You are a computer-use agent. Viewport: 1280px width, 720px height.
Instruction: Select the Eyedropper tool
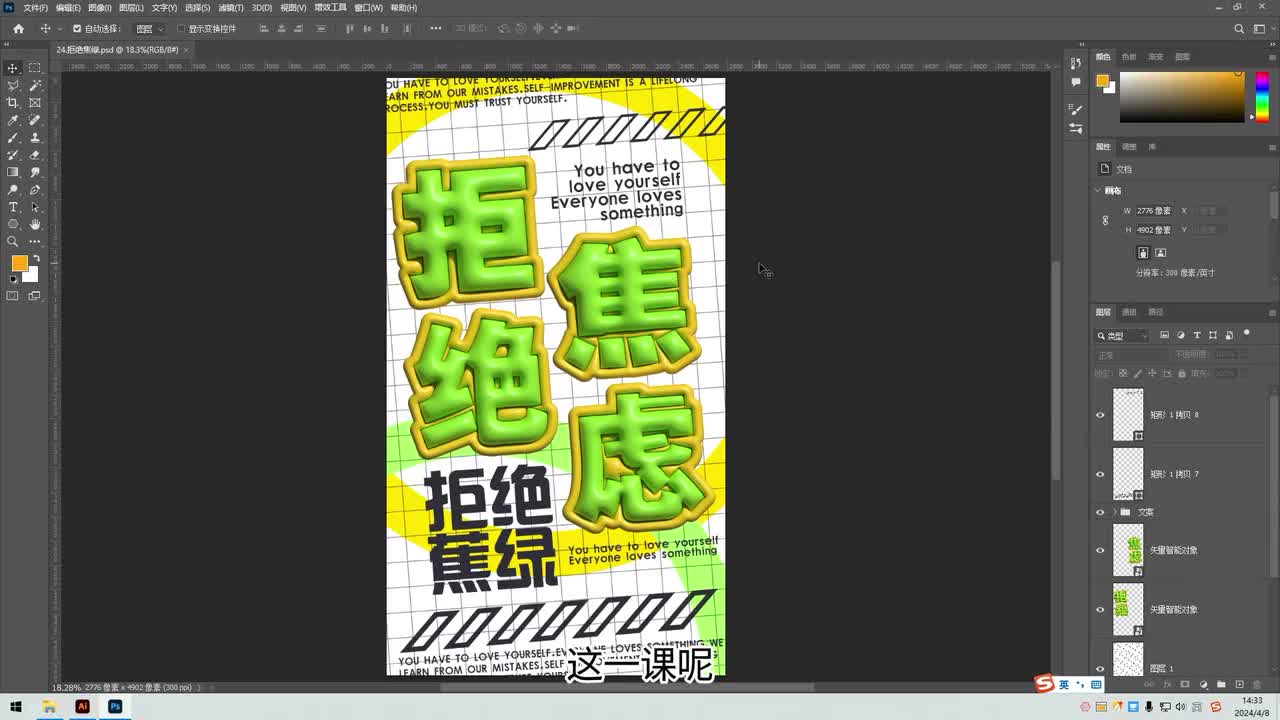pyautogui.click(x=13, y=120)
